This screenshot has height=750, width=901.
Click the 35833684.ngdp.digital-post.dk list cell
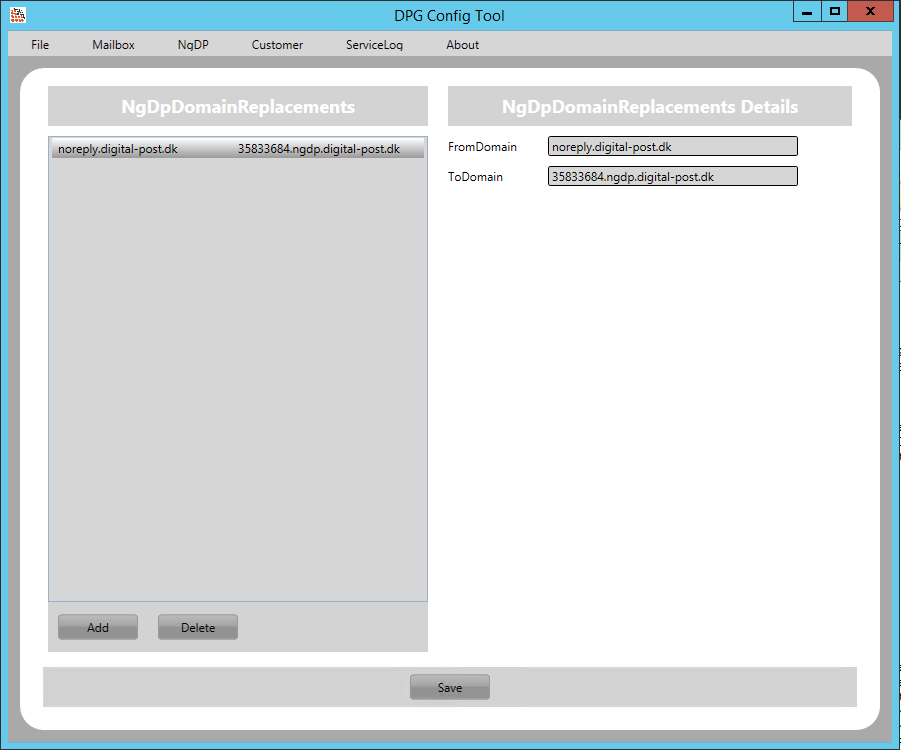click(x=319, y=149)
